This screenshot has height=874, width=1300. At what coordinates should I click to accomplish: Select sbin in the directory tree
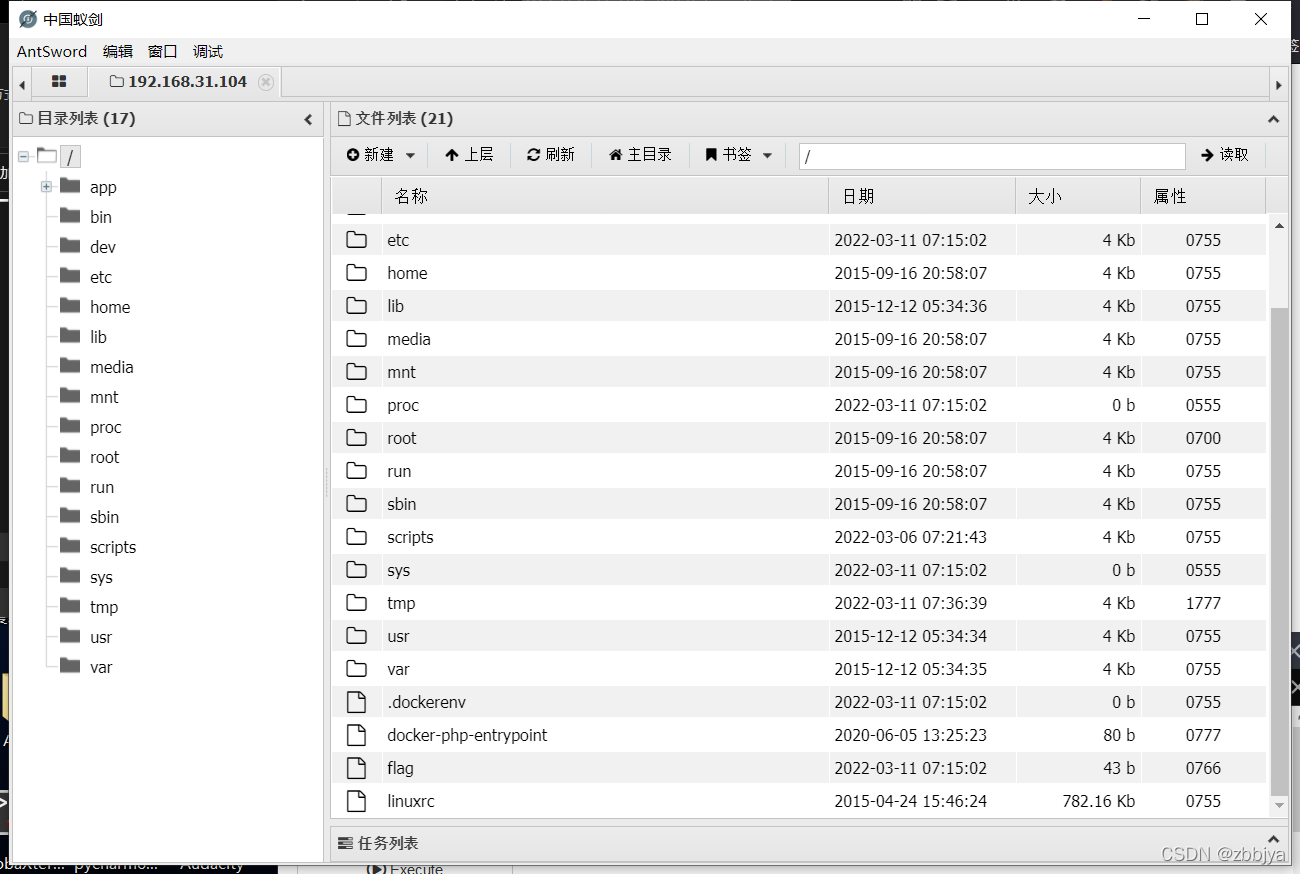(105, 517)
